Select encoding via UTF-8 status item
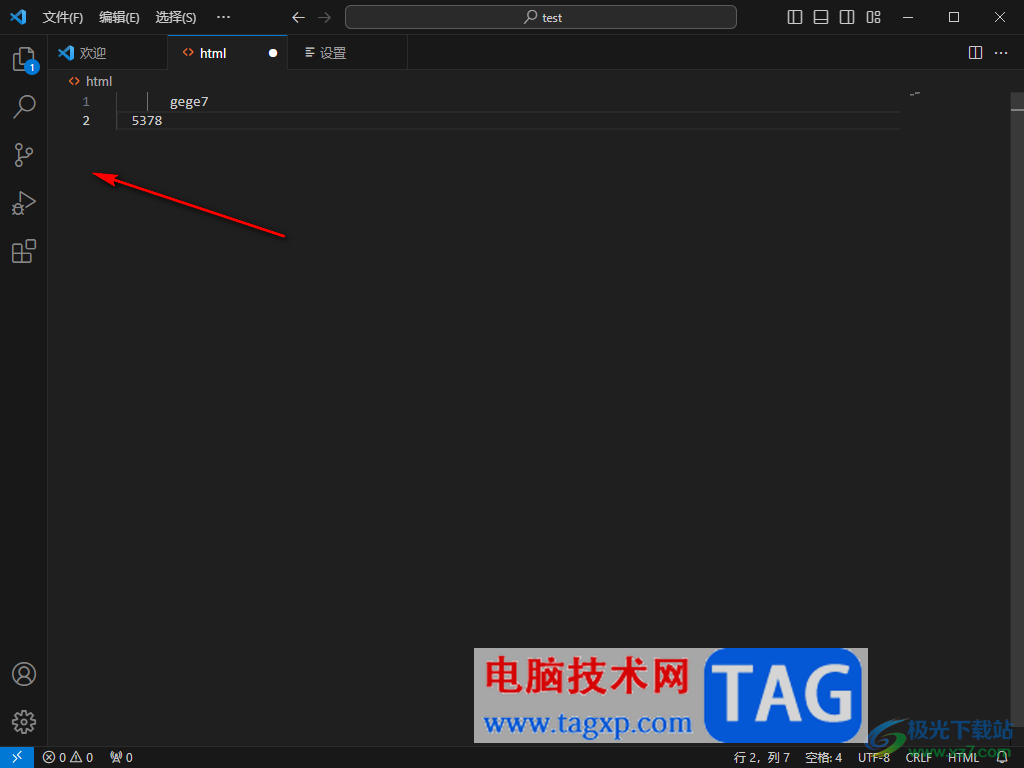Viewport: 1024px width, 768px height. pos(874,758)
